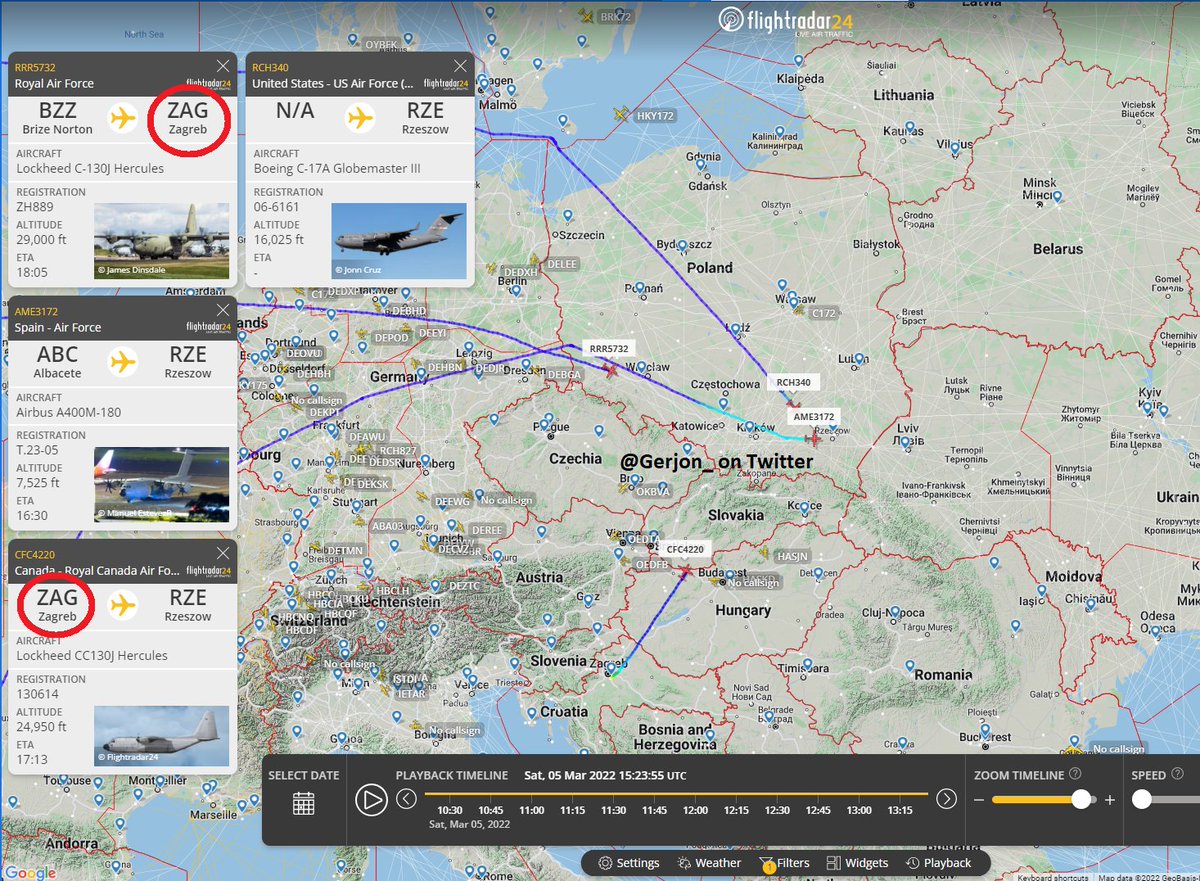Click the CFC4220 aircraft icon on map
Image resolution: width=1200 pixels, height=881 pixels.
pos(685,571)
